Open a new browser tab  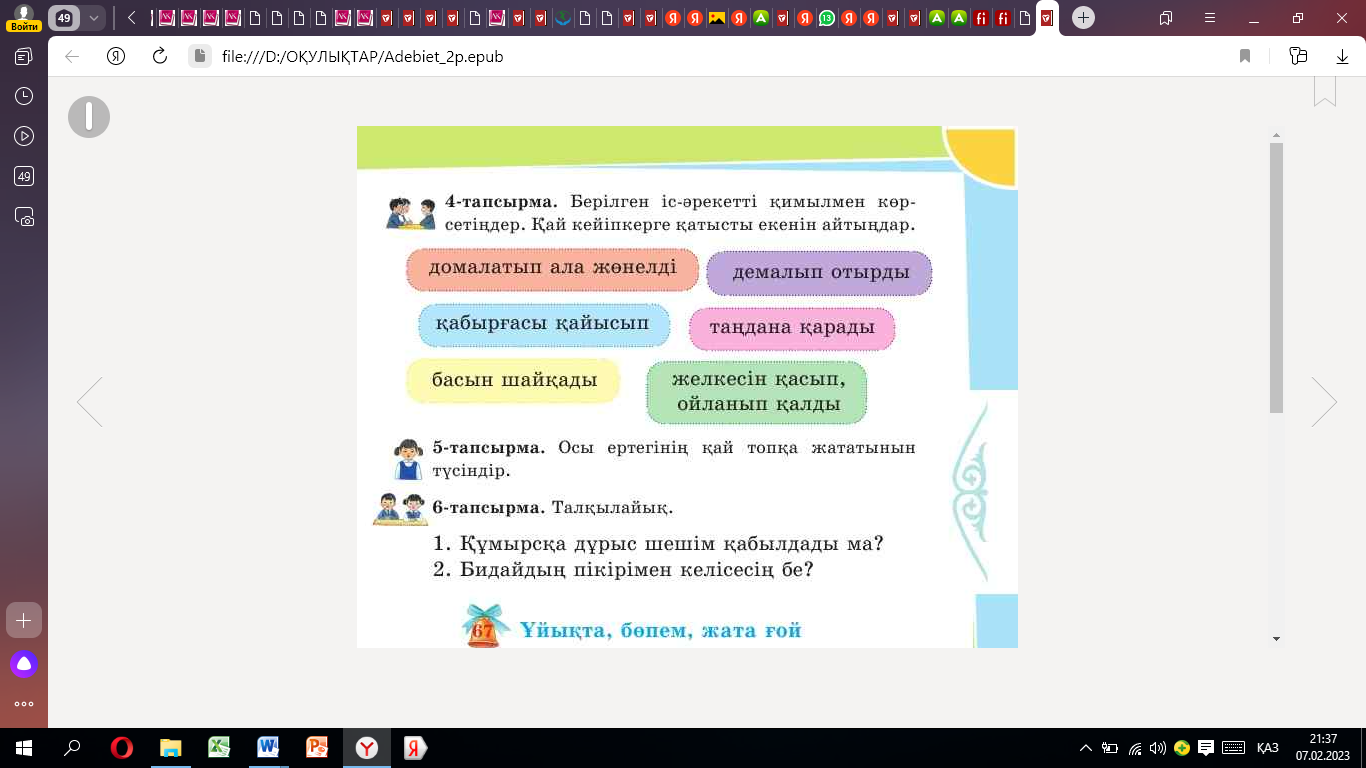click(1083, 18)
